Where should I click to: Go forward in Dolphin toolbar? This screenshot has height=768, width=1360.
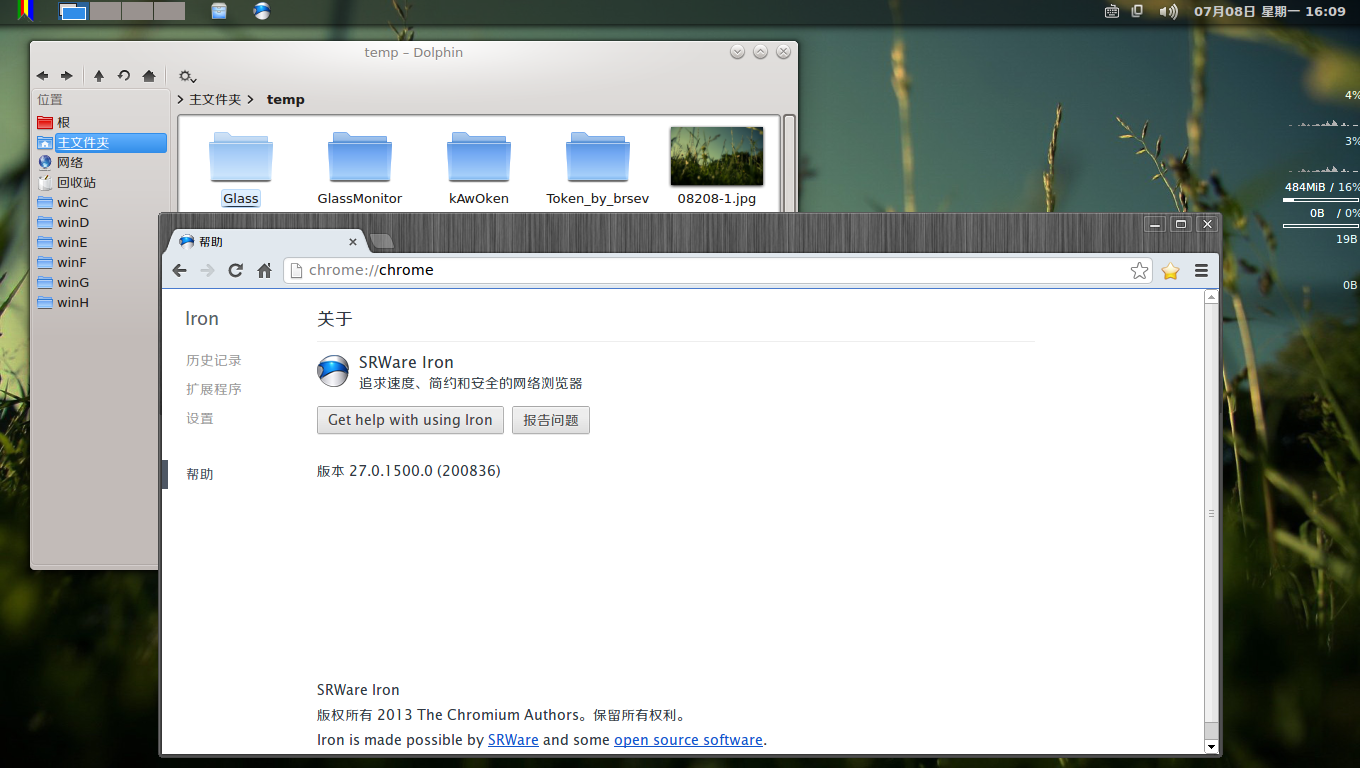pos(67,76)
